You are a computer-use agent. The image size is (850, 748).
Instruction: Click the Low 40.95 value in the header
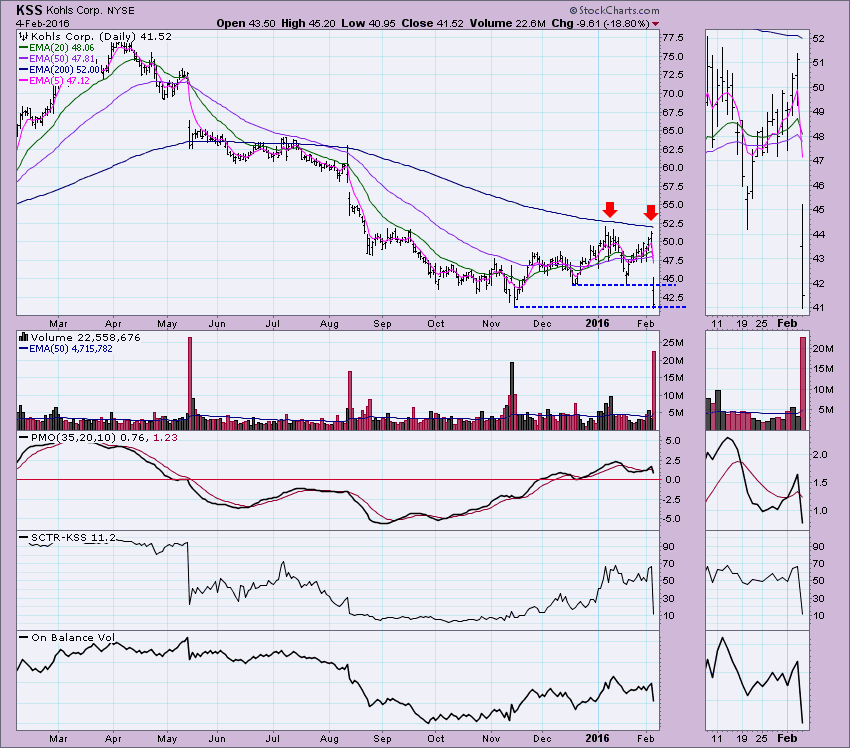click(368, 23)
